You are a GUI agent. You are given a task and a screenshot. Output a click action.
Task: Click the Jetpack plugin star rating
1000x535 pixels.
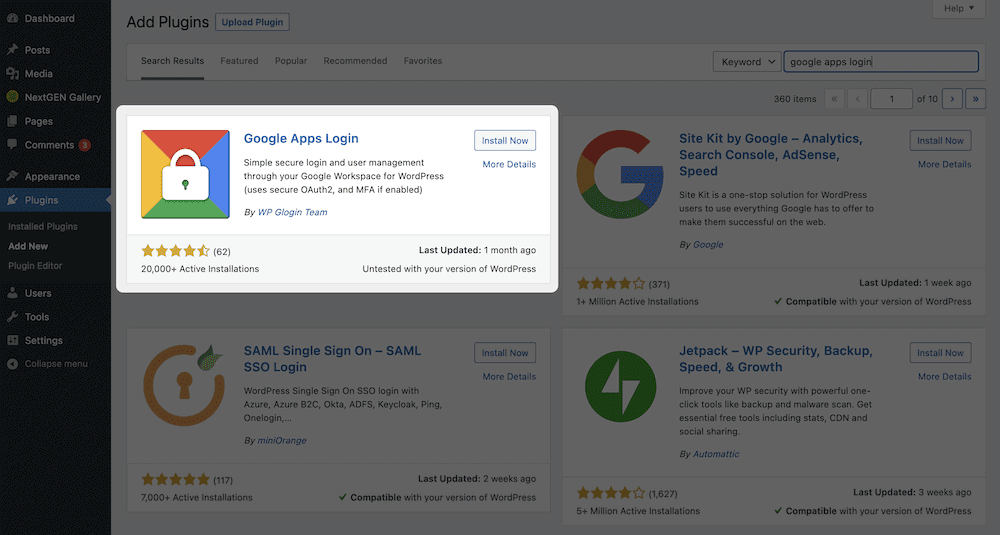click(611, 493)
